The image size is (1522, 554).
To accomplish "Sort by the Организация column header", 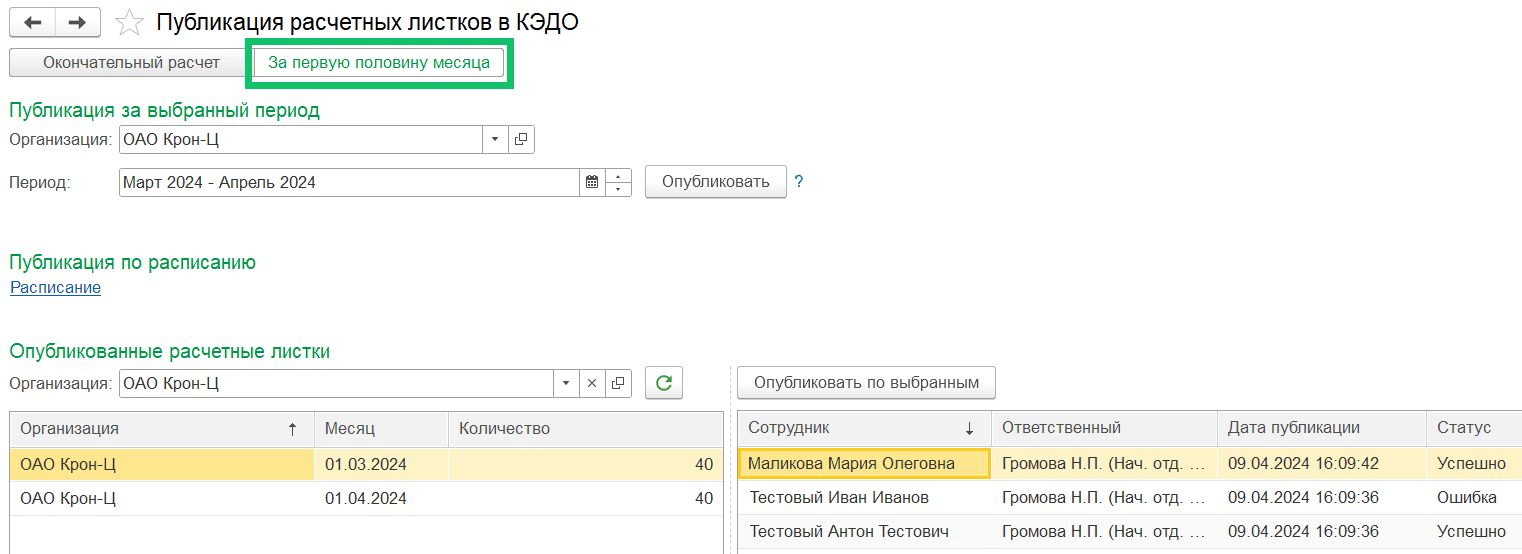I will [x=162, y=428].
